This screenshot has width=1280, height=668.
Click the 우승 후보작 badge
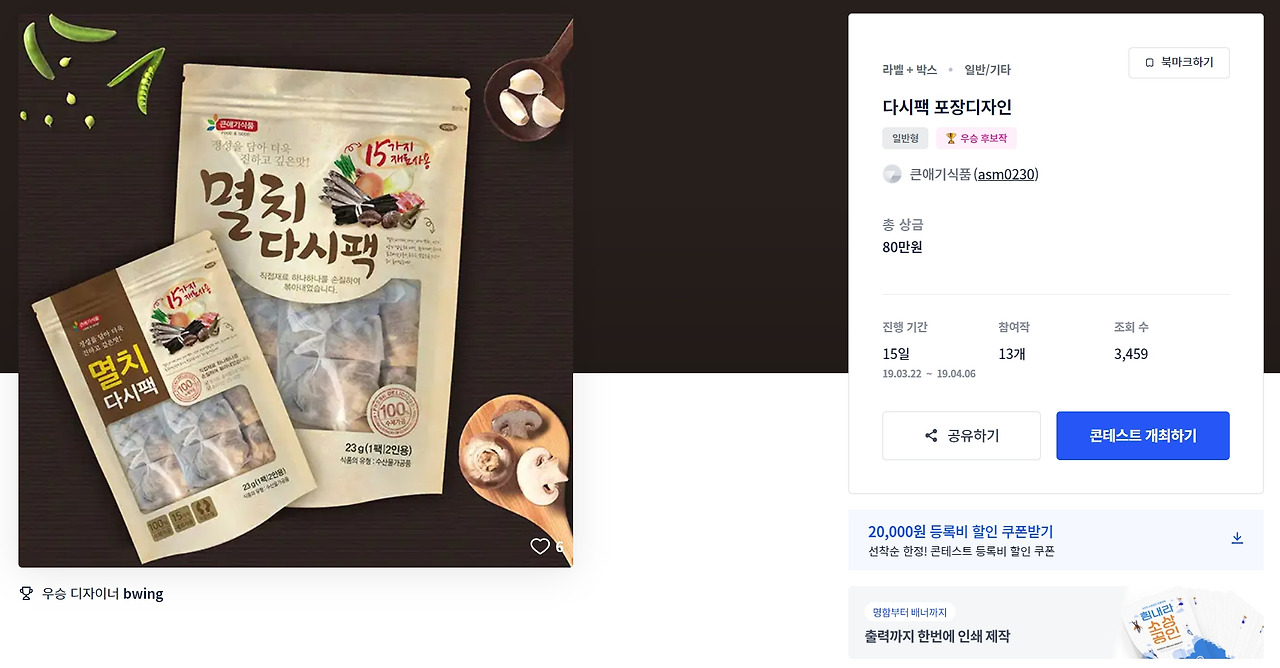coord(976,138)
